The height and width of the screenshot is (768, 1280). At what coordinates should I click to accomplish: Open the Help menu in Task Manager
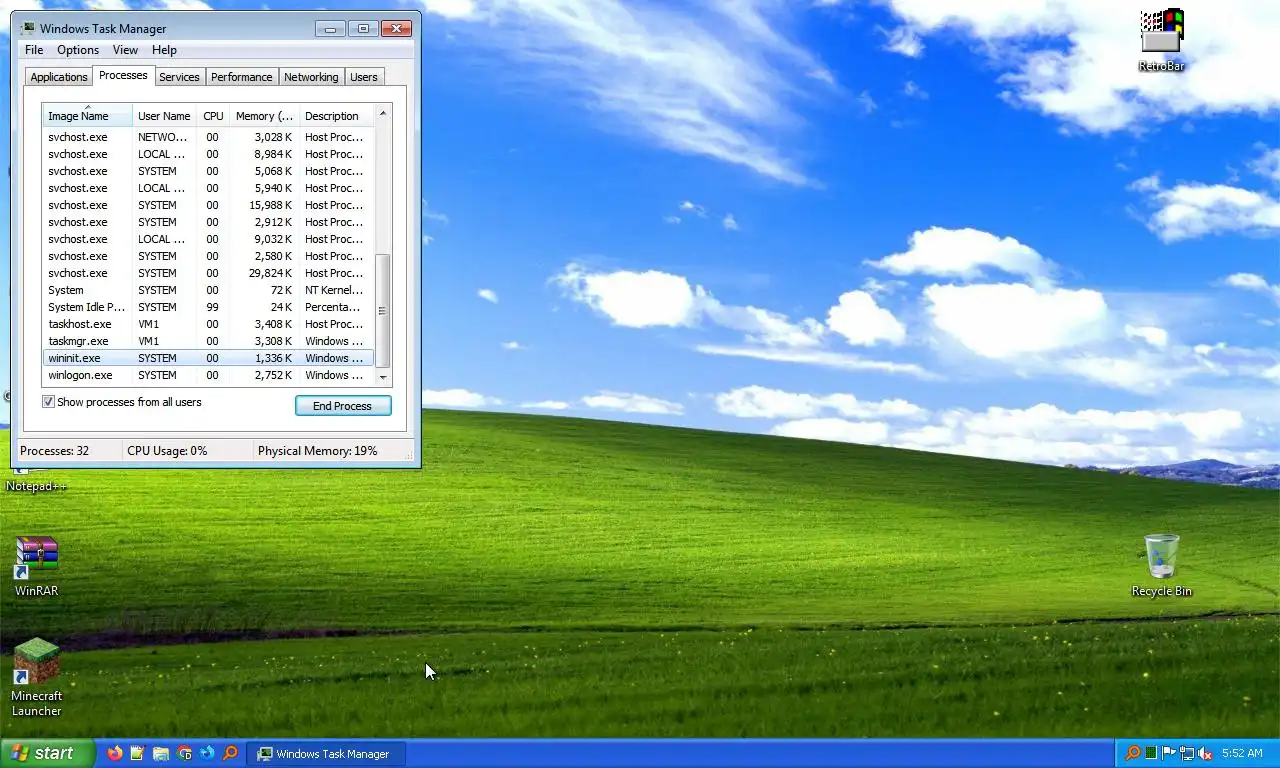coord(164,50)
